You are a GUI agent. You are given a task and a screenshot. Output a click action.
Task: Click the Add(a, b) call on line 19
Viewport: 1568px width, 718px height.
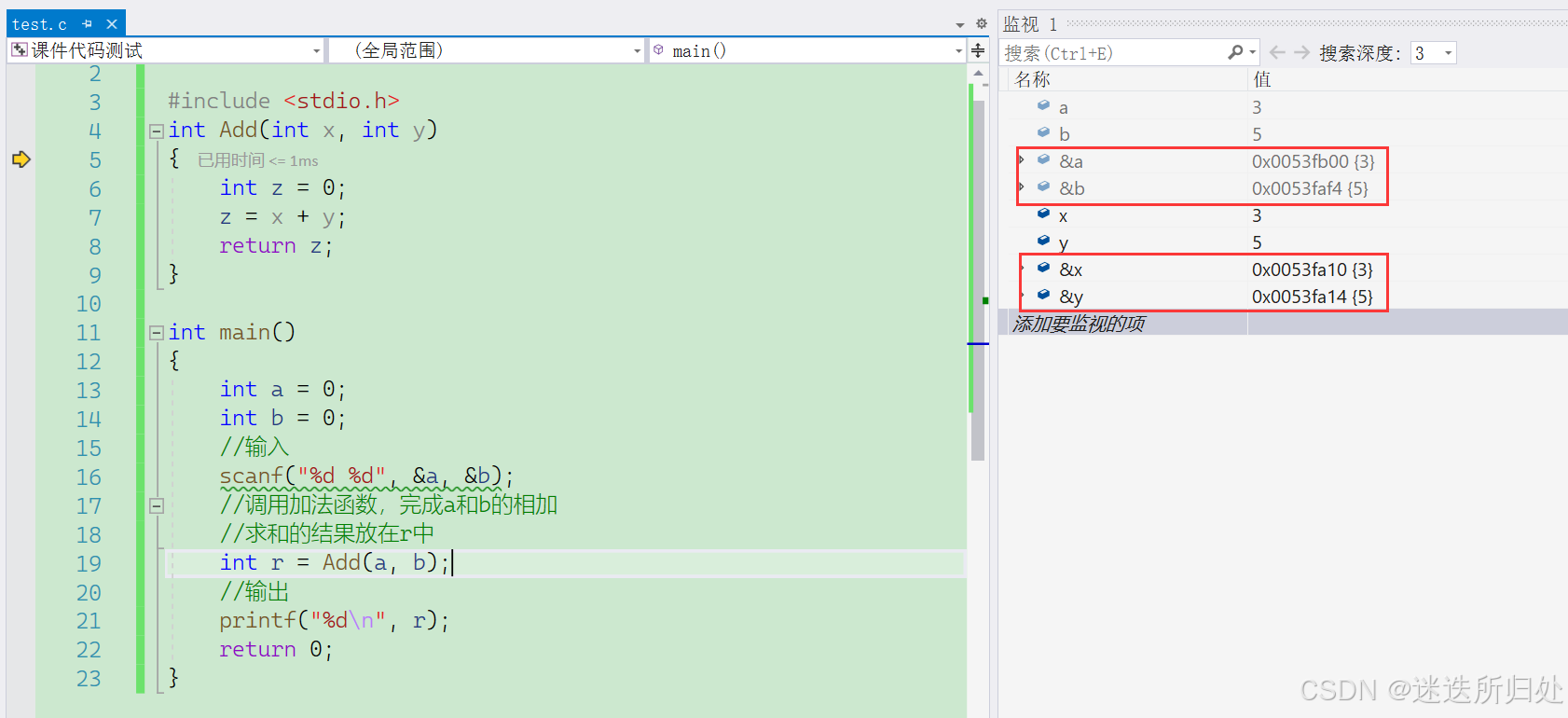379,562
